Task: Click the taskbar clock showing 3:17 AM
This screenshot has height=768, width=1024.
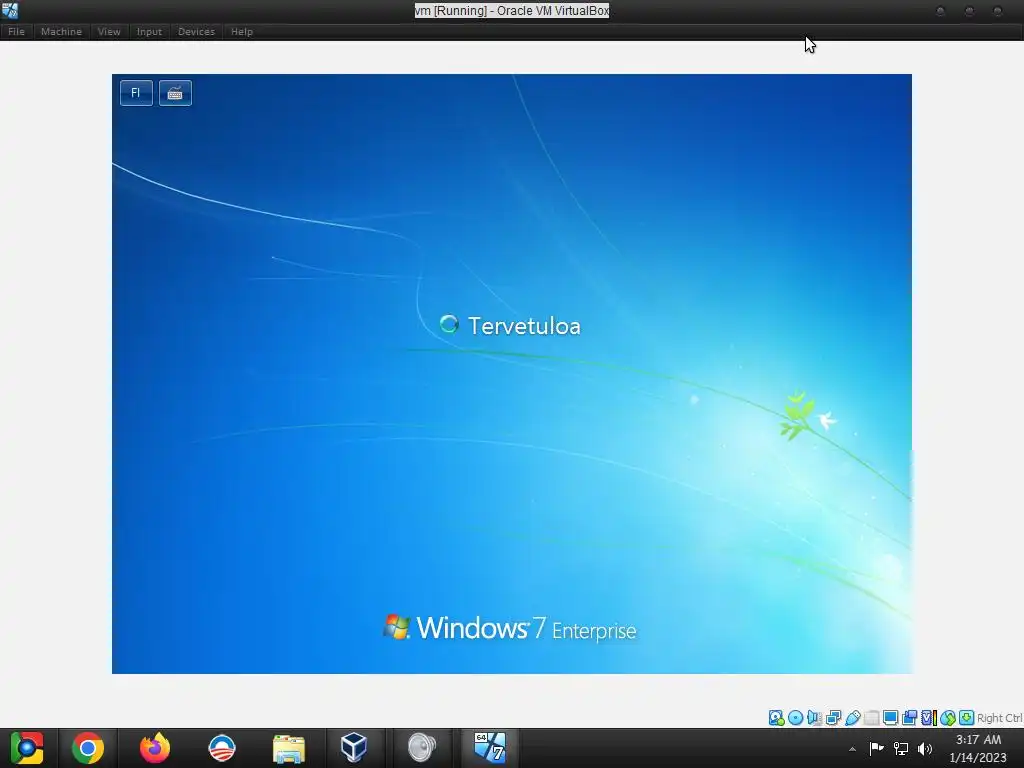Action: coord(978,748)
